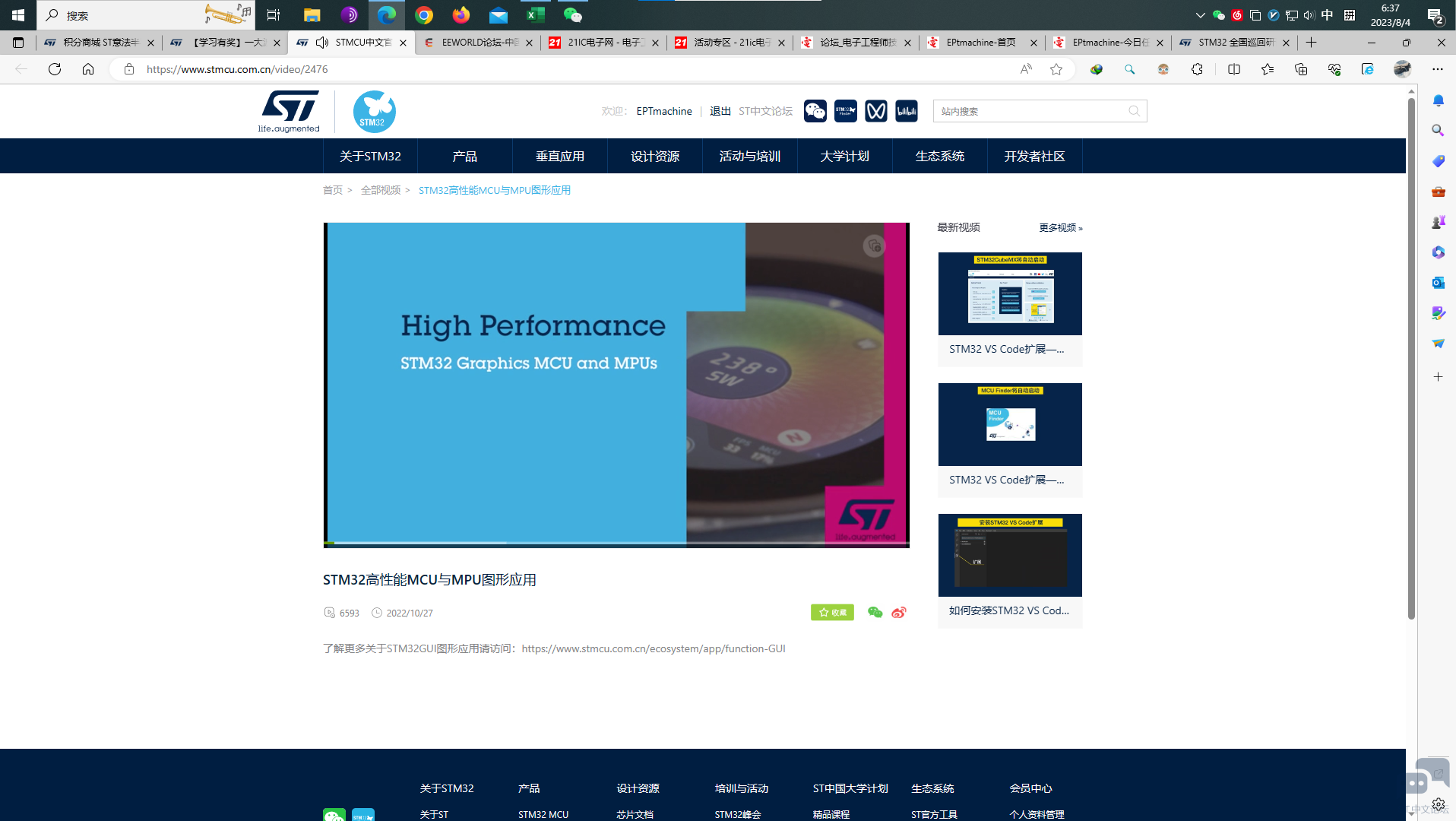Viewport: 1456px width, 821px height.
Task: Share the video via WeChat icon
Action: tap(875, 612)
